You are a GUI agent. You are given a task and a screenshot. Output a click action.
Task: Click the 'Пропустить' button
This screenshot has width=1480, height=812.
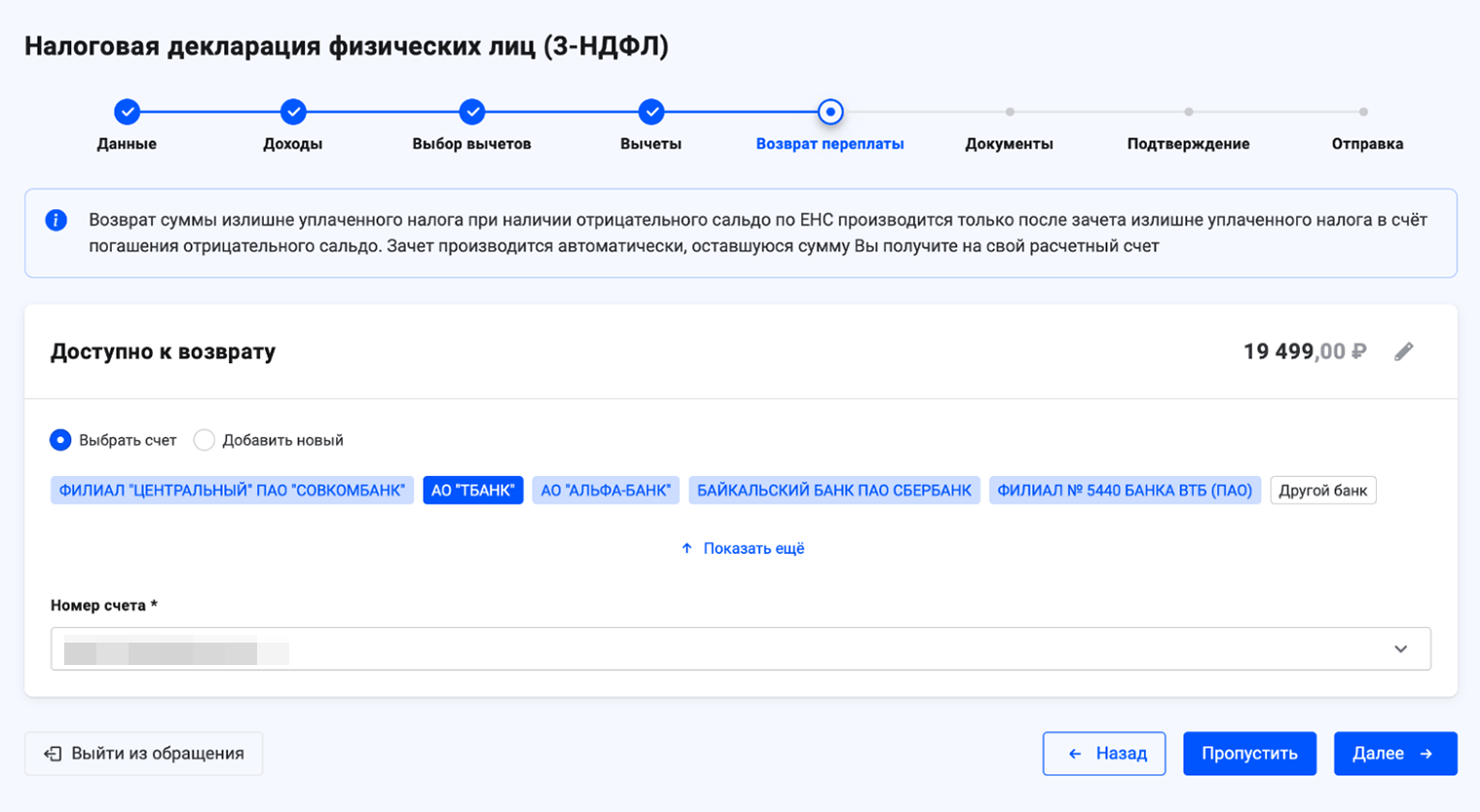pyautogui.click(x=1249, y=754)
